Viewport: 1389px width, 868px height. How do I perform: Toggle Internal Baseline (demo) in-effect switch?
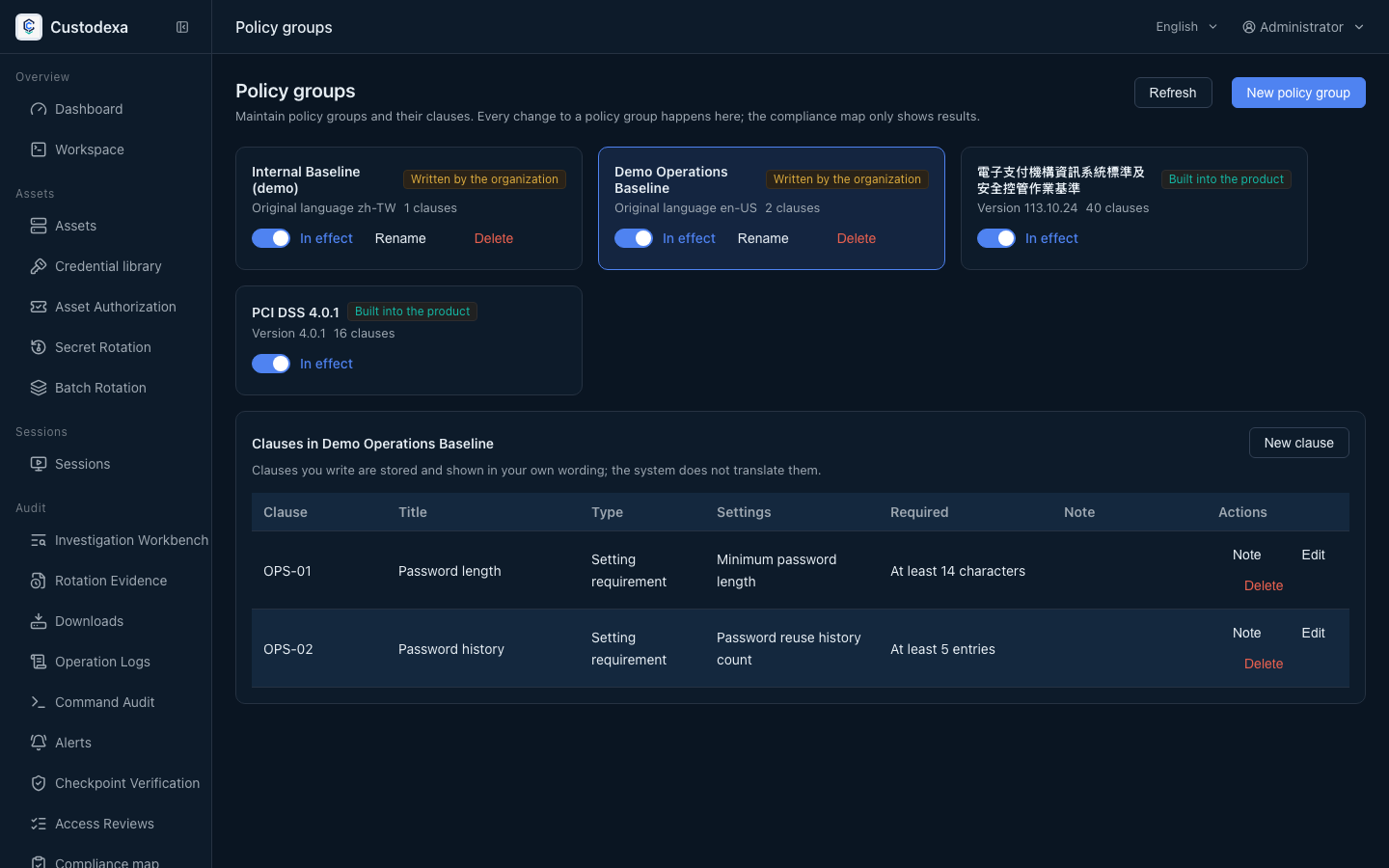click(x=271, y=238)
